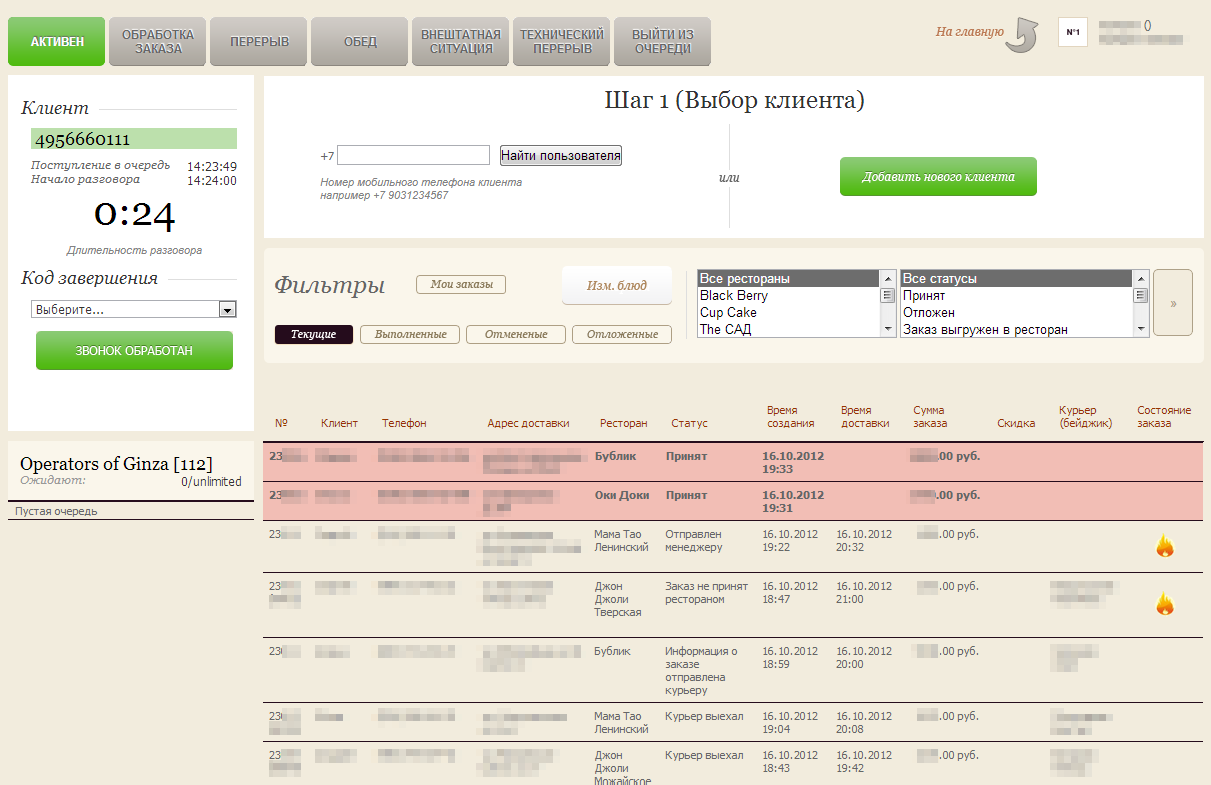Switch status to Перерыв
This screenshot has height=785, width=1211.
(259, 42)
